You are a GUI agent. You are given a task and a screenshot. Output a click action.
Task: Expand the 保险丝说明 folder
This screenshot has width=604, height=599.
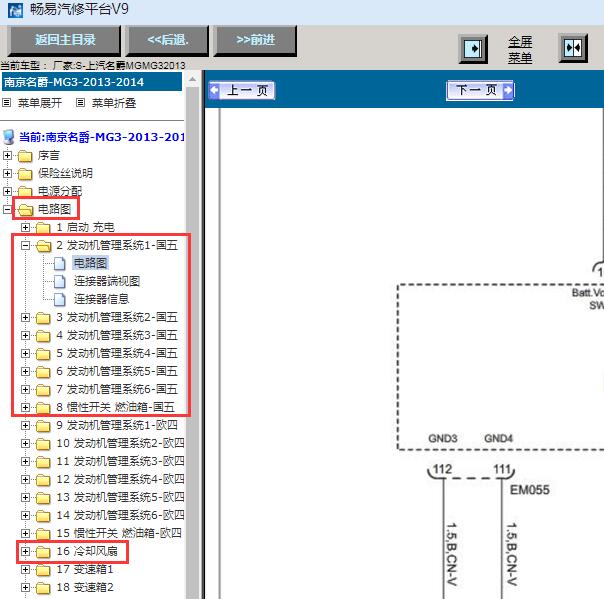[7, 173]
